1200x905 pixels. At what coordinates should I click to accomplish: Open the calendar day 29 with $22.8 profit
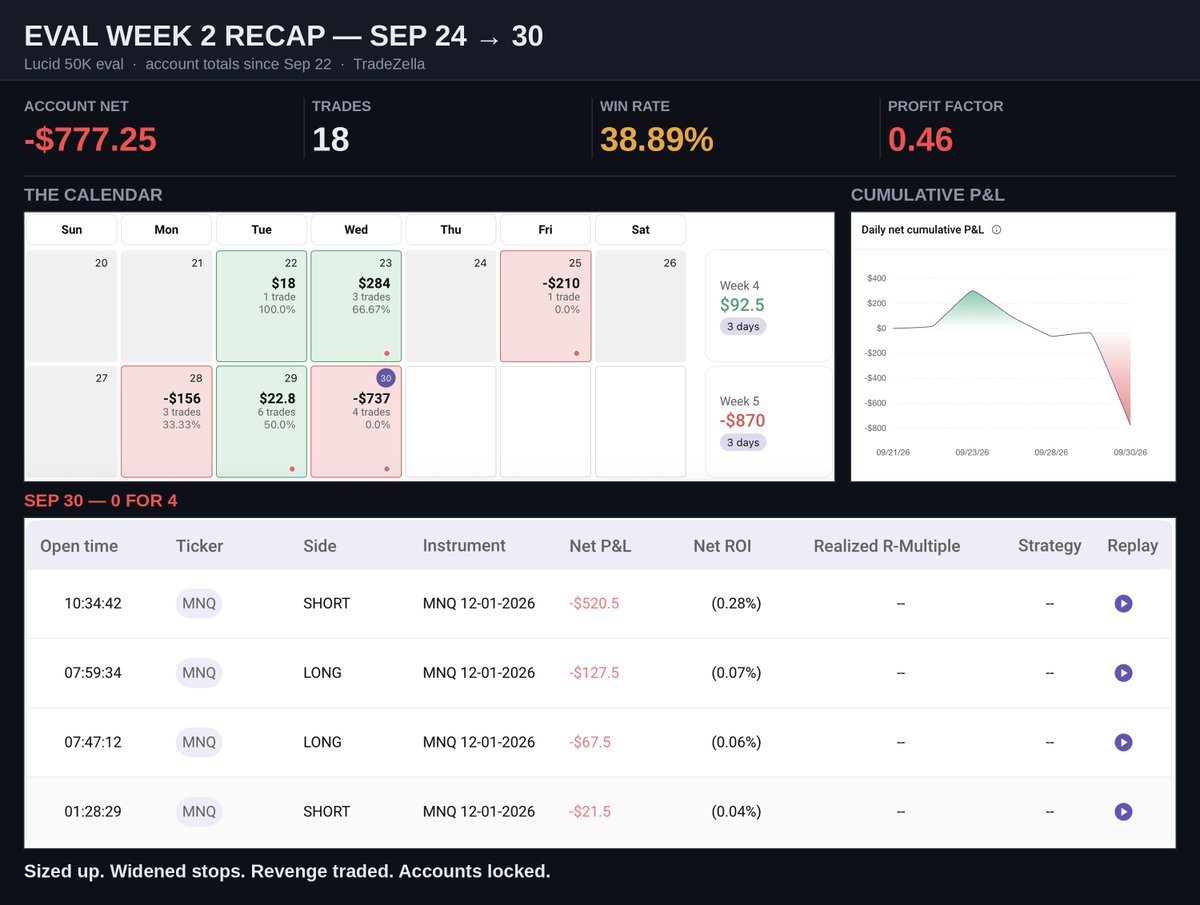coord(261,421)
